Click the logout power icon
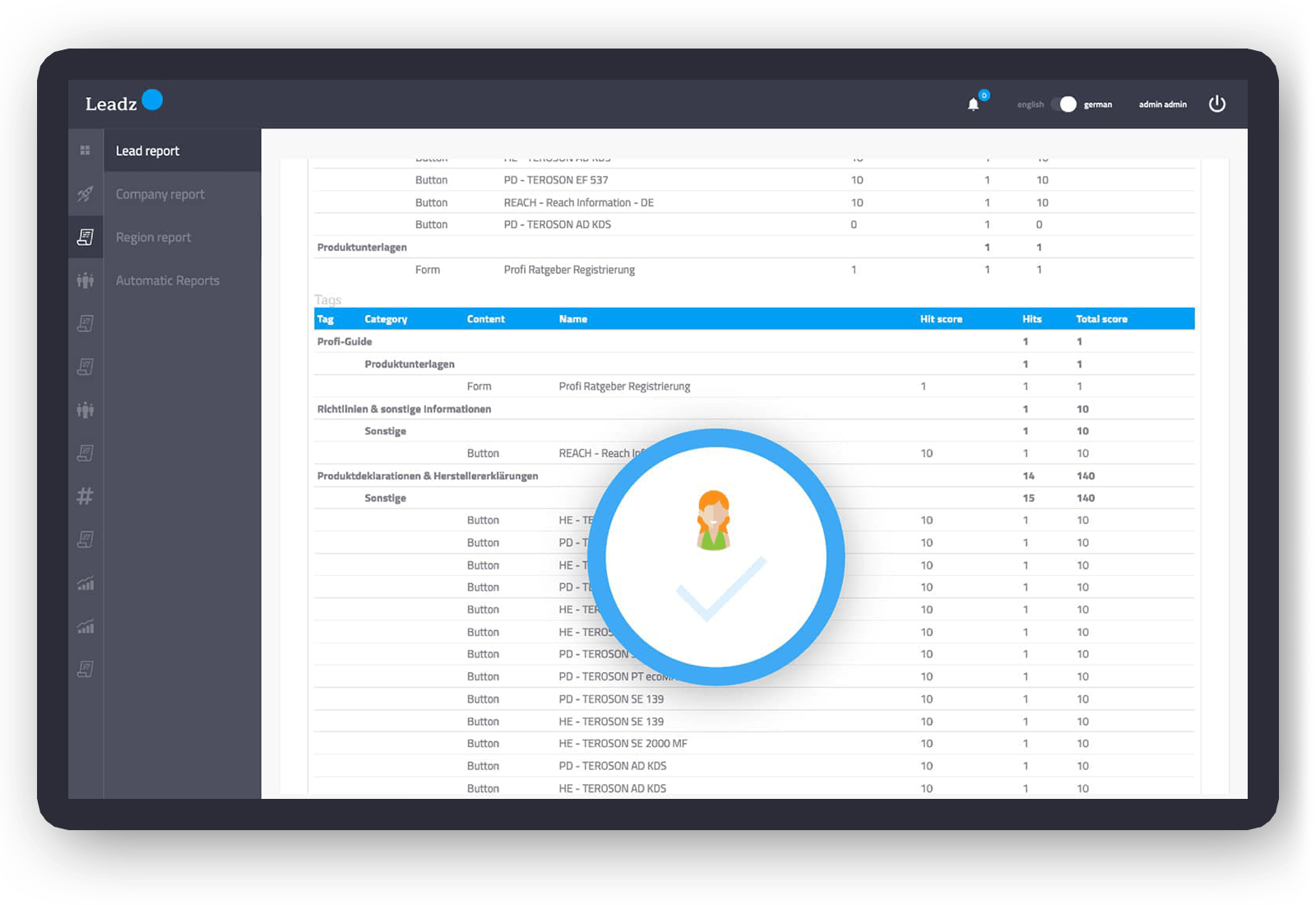Viewport: 1316px width, 905px height. pyautogui.click(x=1218, y=104)
